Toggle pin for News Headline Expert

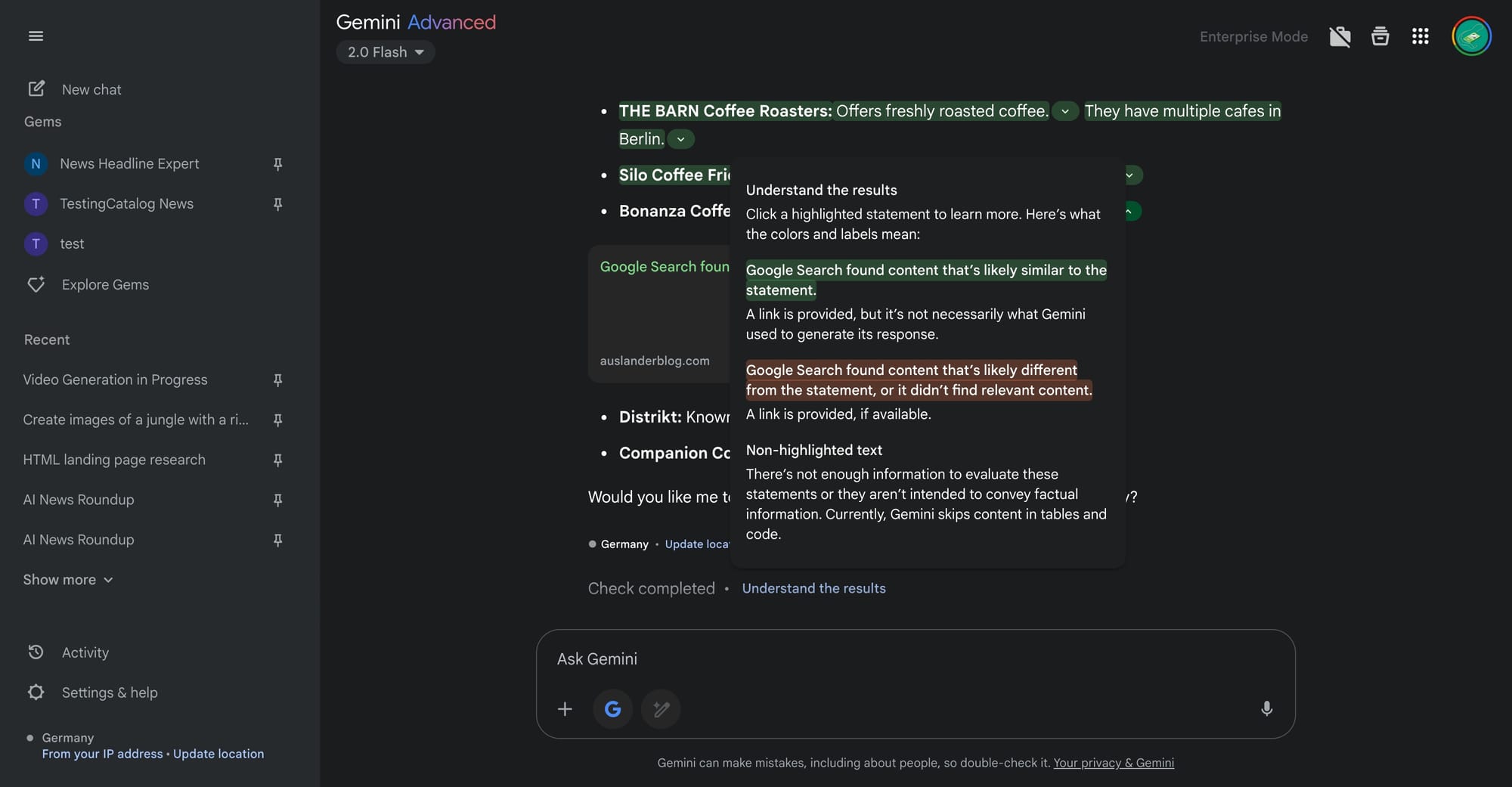pyautogui.click(x=278, y=164)
